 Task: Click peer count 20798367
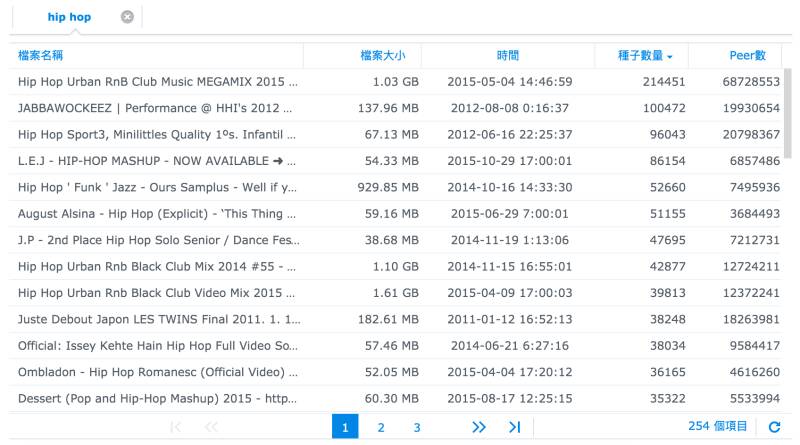click(x=751, y=135)
